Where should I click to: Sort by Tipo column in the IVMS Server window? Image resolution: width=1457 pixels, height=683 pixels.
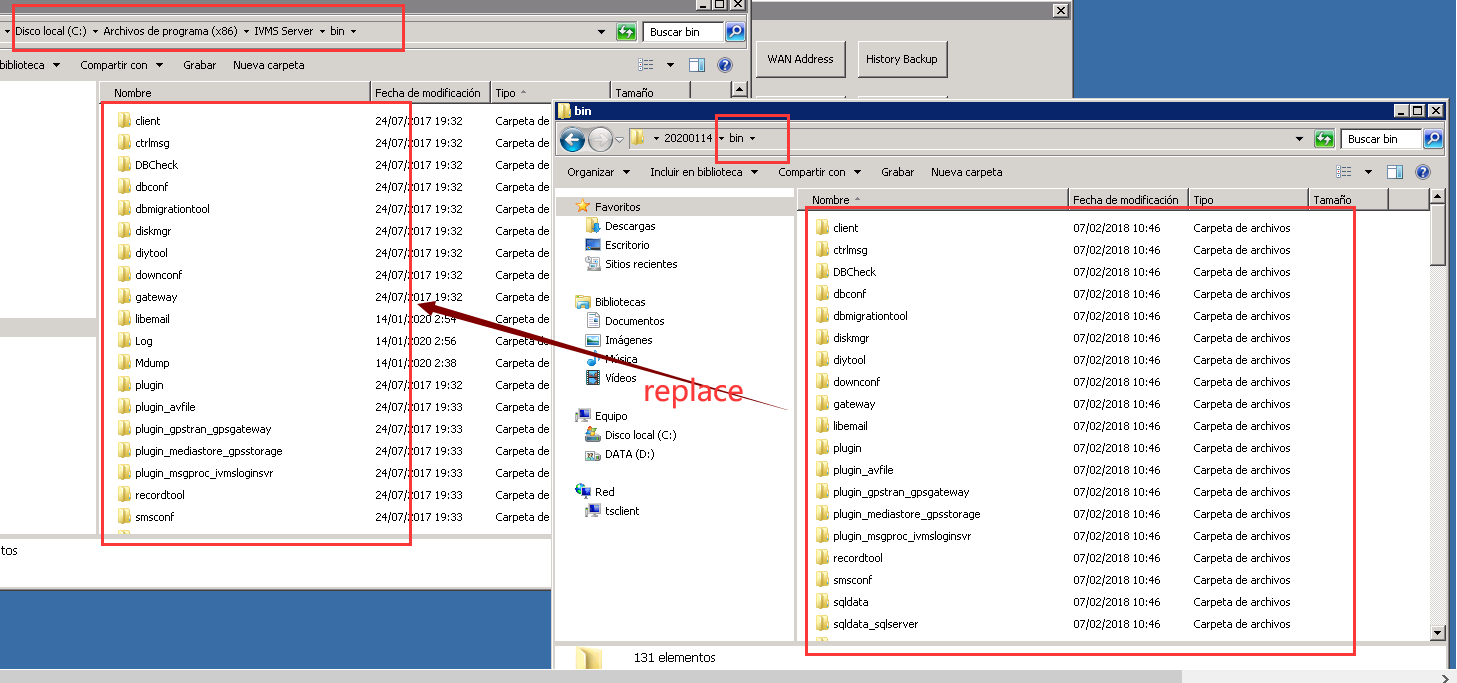point(550,93)
